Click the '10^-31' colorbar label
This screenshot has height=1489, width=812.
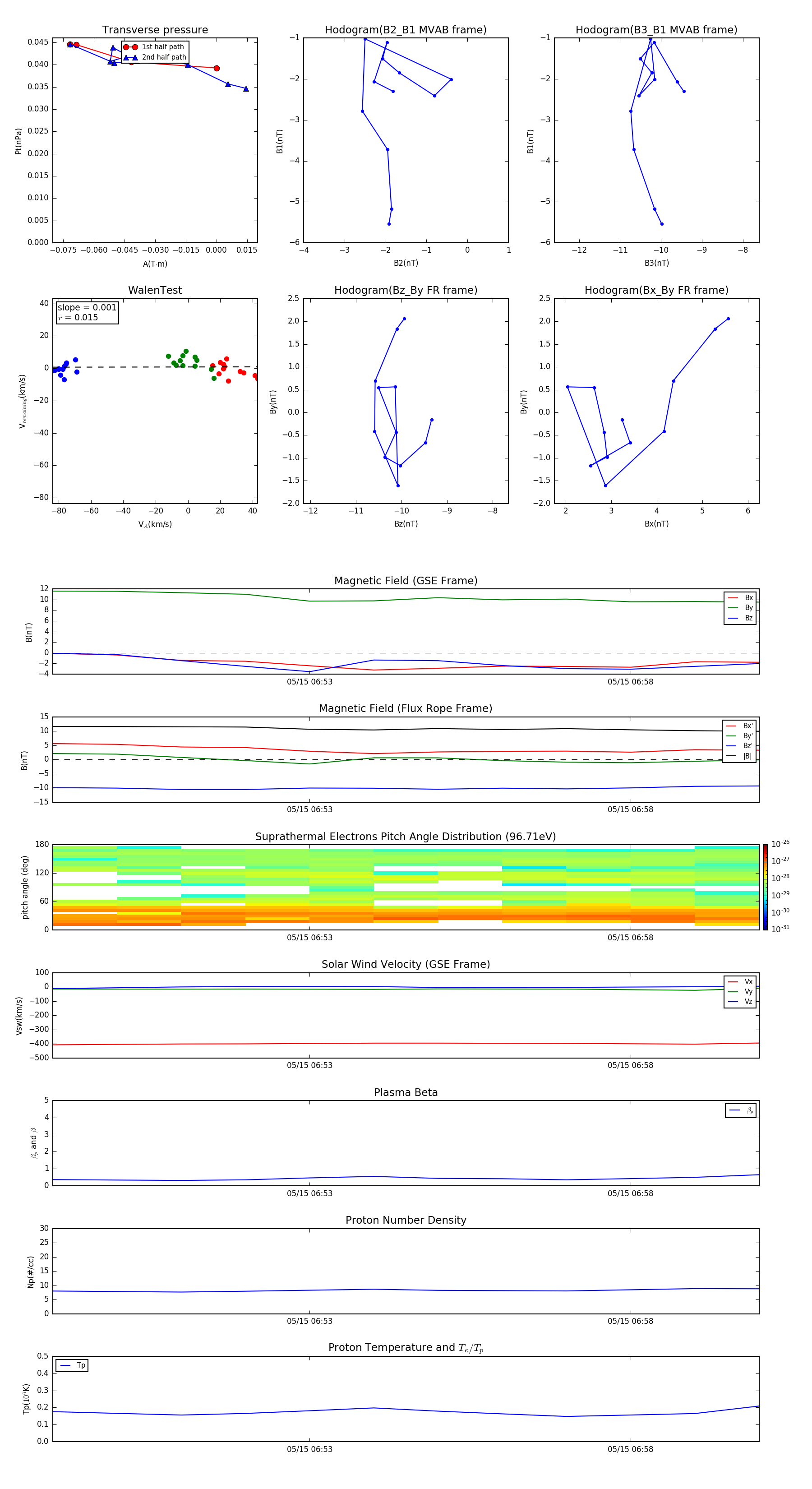click(x=780, y=929)
